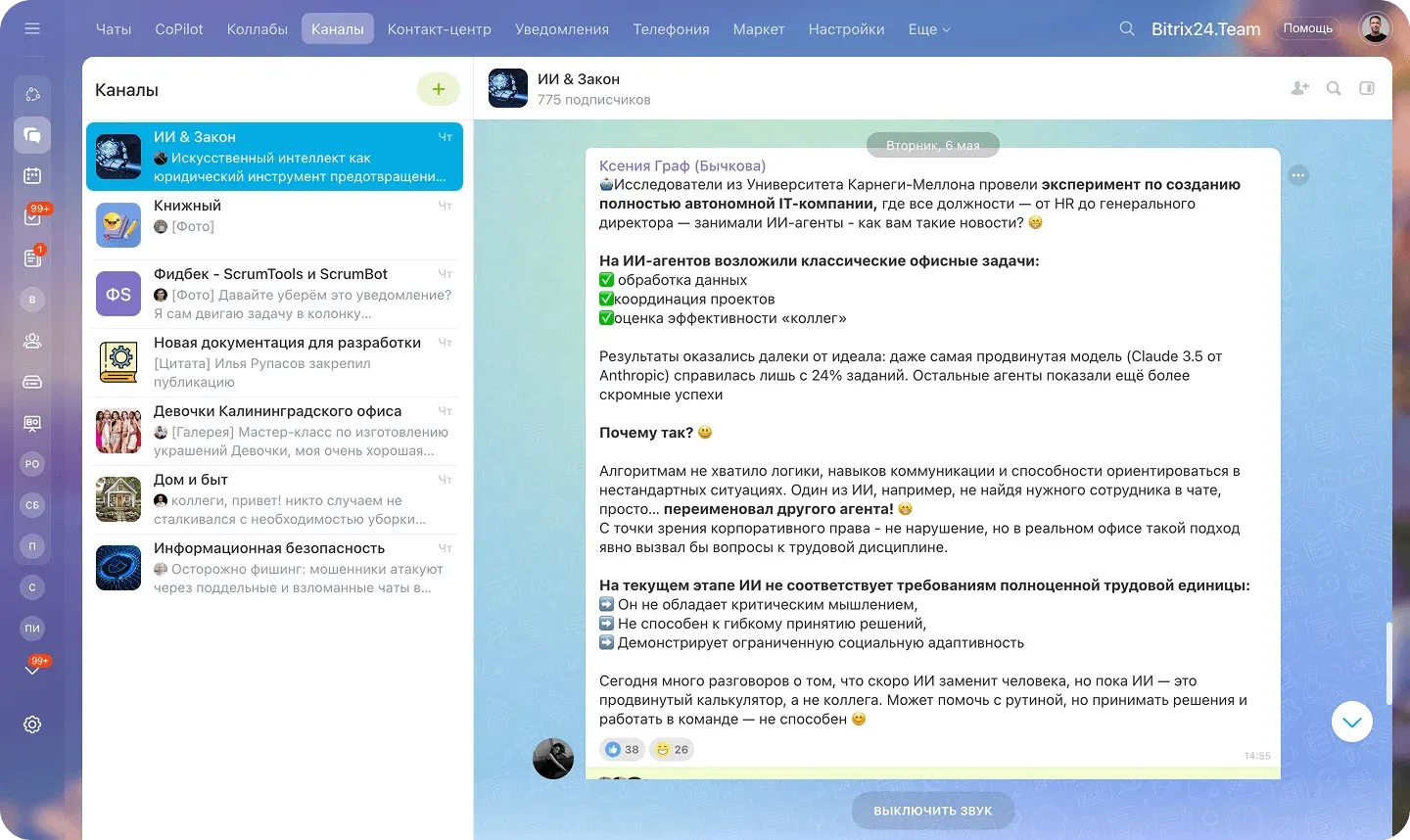This screenshot has height=840, width=1410.
Task: Click the Помощь button
Action: [1308, 28]
